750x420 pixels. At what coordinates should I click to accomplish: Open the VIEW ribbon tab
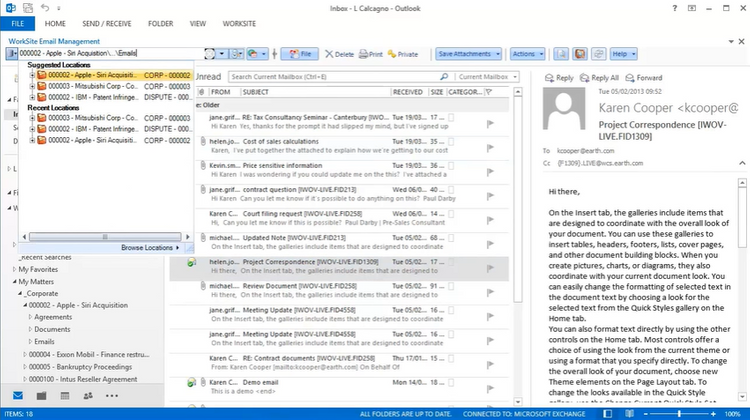(198, 23)
